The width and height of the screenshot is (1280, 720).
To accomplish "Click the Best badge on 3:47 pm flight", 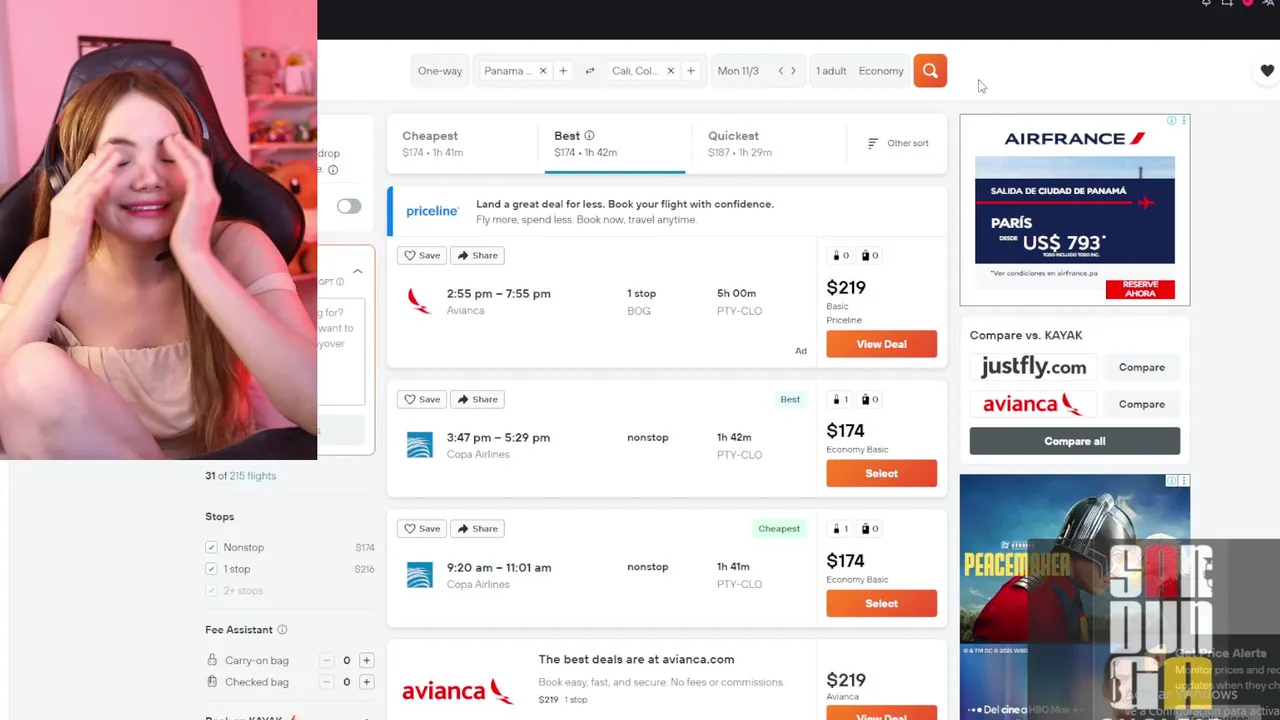I will [x=790, y=399].
